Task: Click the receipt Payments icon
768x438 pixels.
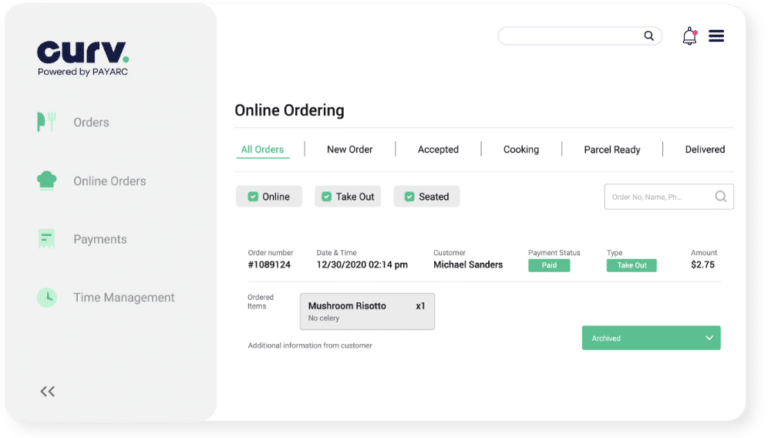Action: (46, 239)
